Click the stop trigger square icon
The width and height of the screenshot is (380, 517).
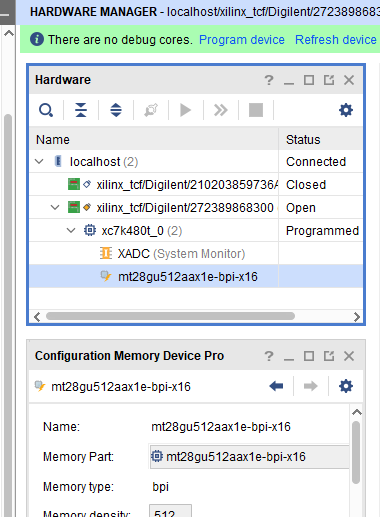256,110
